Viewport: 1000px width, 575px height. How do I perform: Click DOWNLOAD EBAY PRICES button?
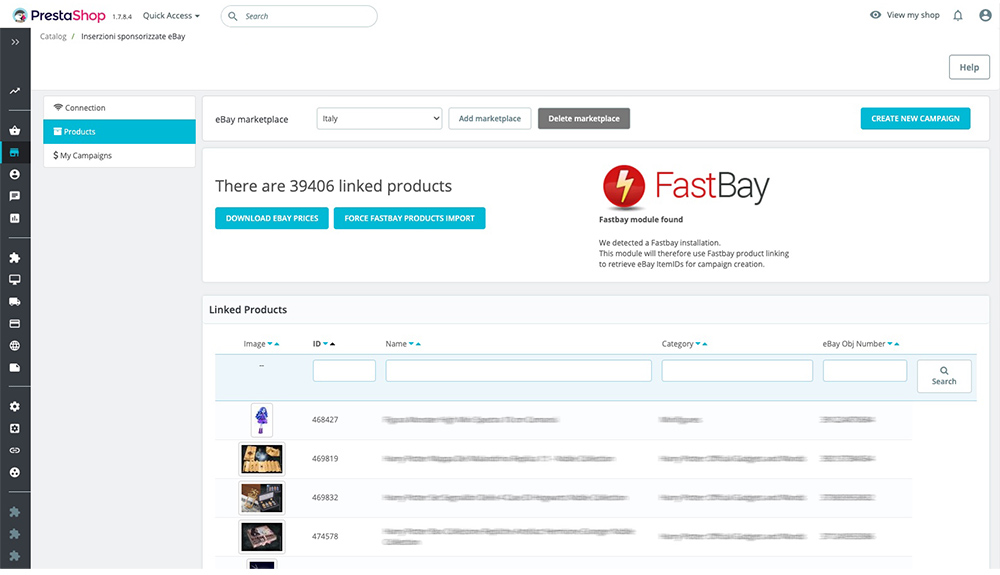pos(272,218)
